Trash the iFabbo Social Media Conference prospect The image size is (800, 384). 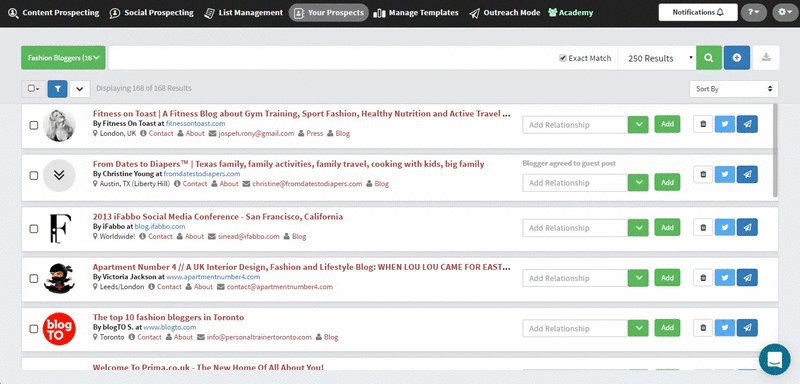point(703,227)
